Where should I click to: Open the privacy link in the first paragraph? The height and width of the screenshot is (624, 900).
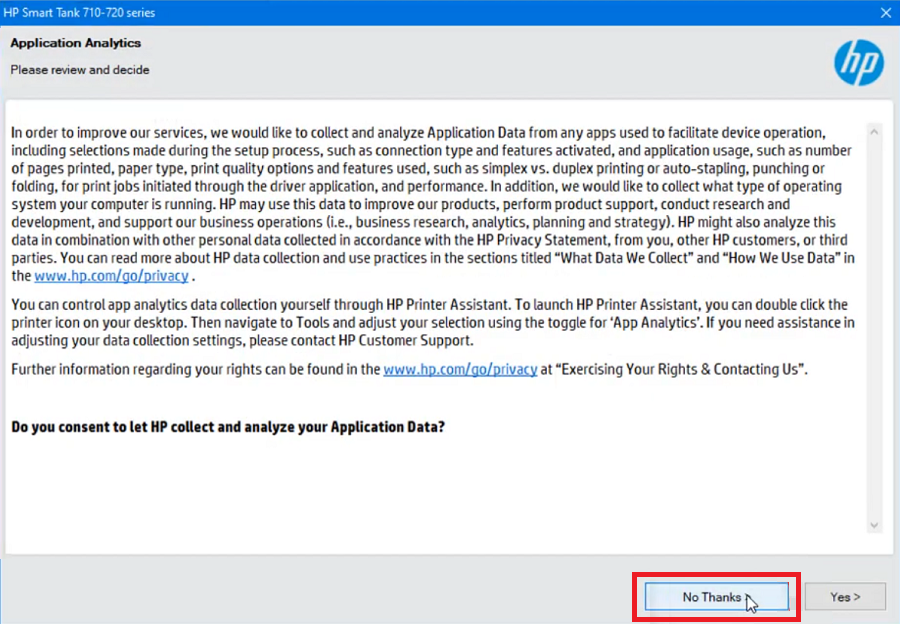111,276
